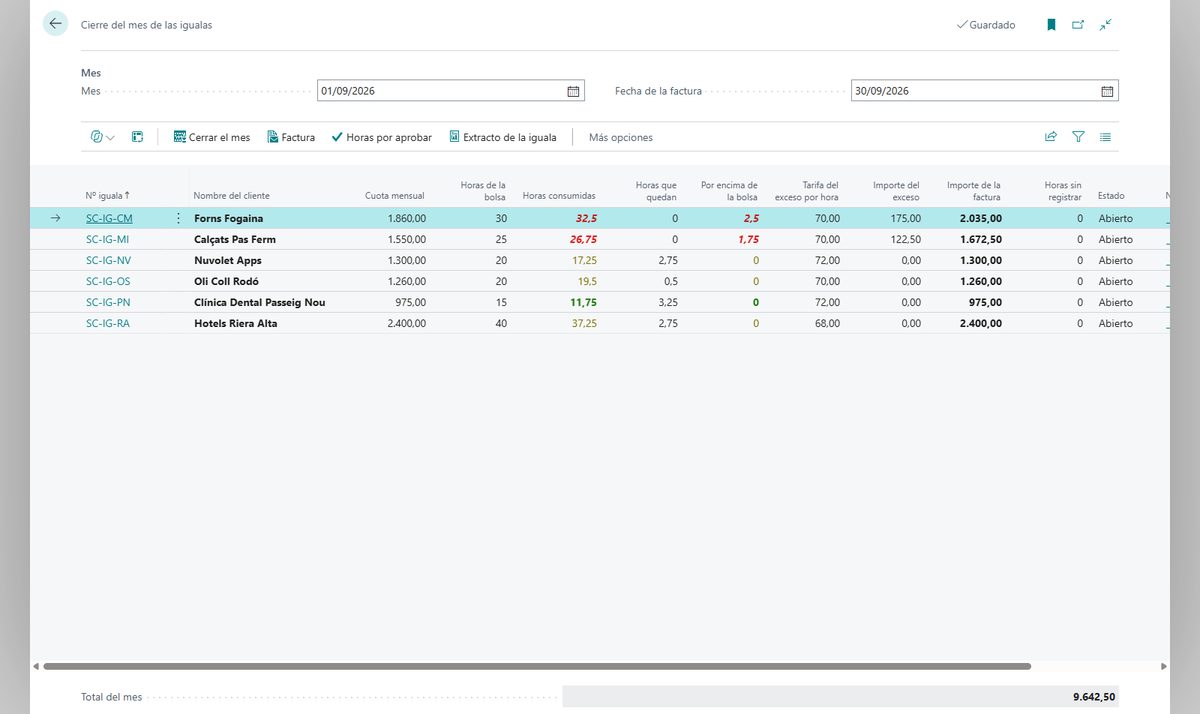Click the Total del mes value 9.642,50

pyautogui.click(x=1094, y=697)
